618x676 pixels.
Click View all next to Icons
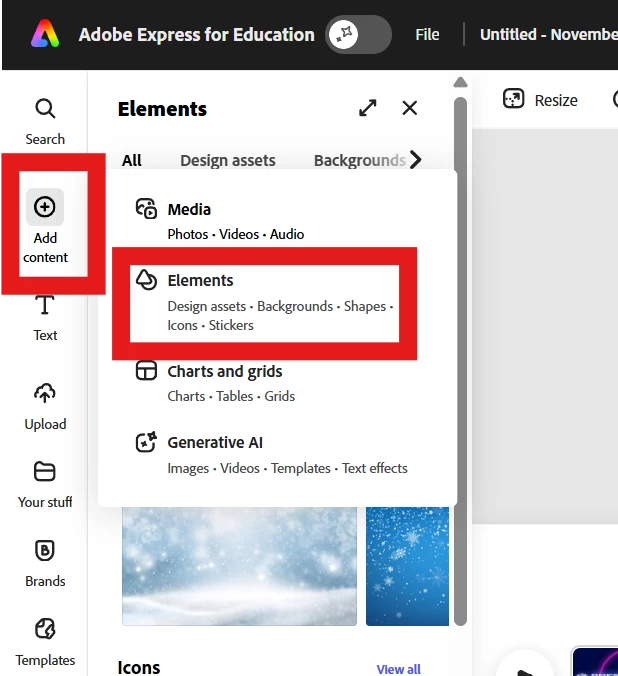click(x=398, y=669)
